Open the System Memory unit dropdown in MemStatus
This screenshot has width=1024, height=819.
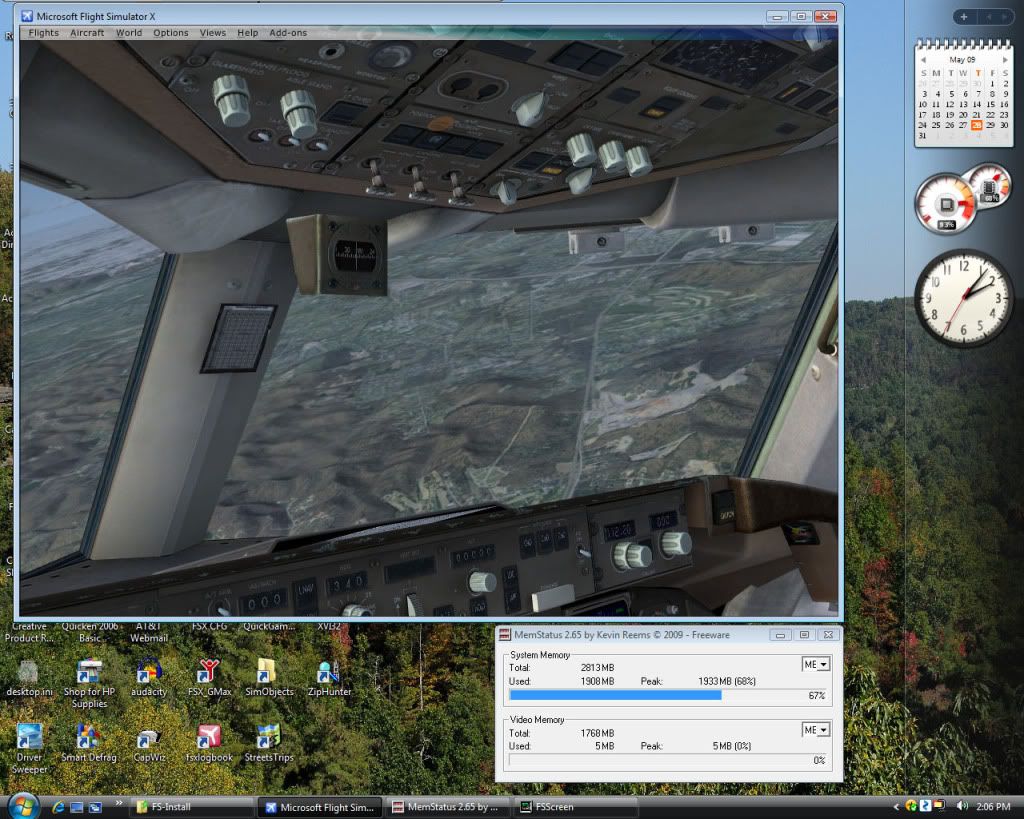tap(816, 664)
